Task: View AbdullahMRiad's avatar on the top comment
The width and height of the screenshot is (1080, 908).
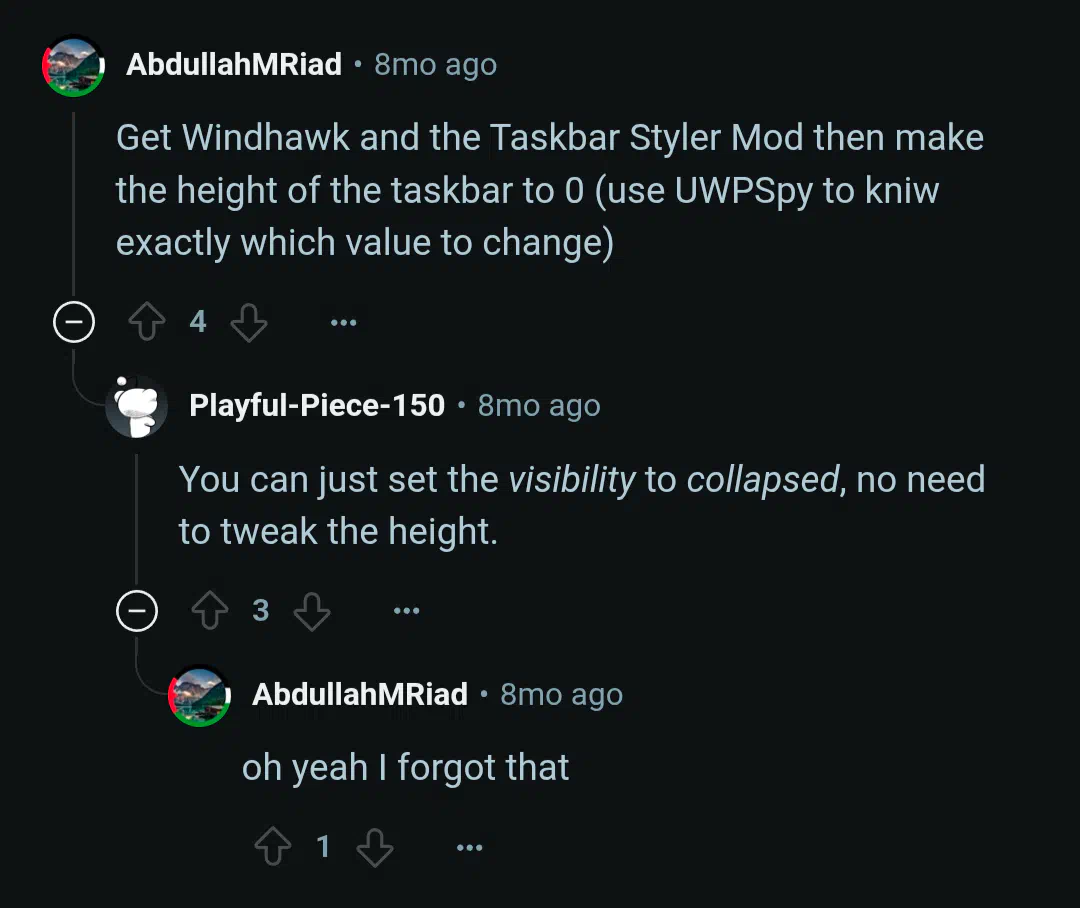Action: point(74,65)
